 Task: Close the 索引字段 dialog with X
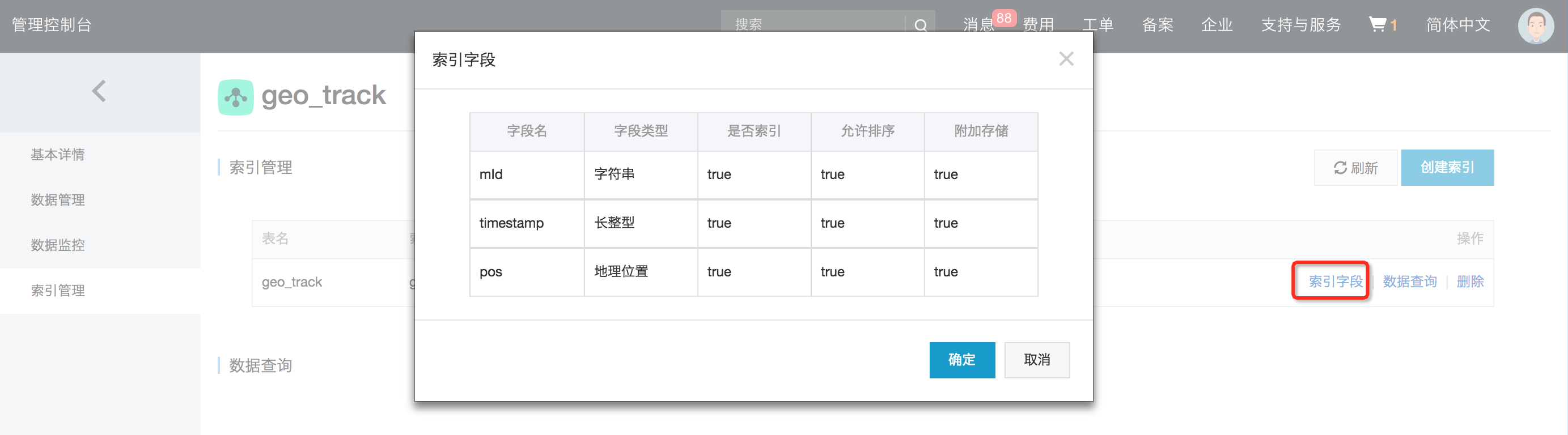click(1066, 59)
